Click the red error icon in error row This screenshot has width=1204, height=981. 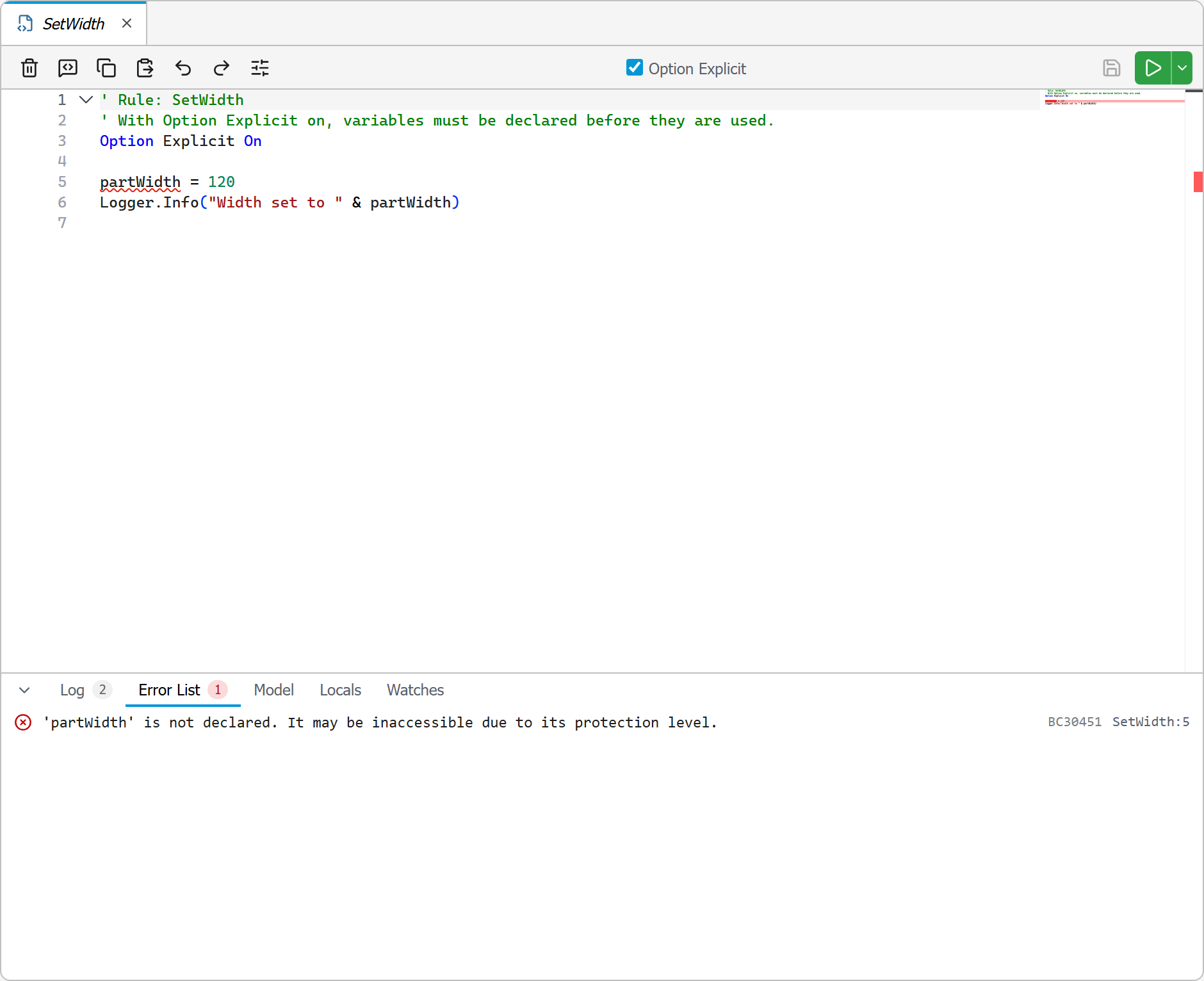coord(23,722)
